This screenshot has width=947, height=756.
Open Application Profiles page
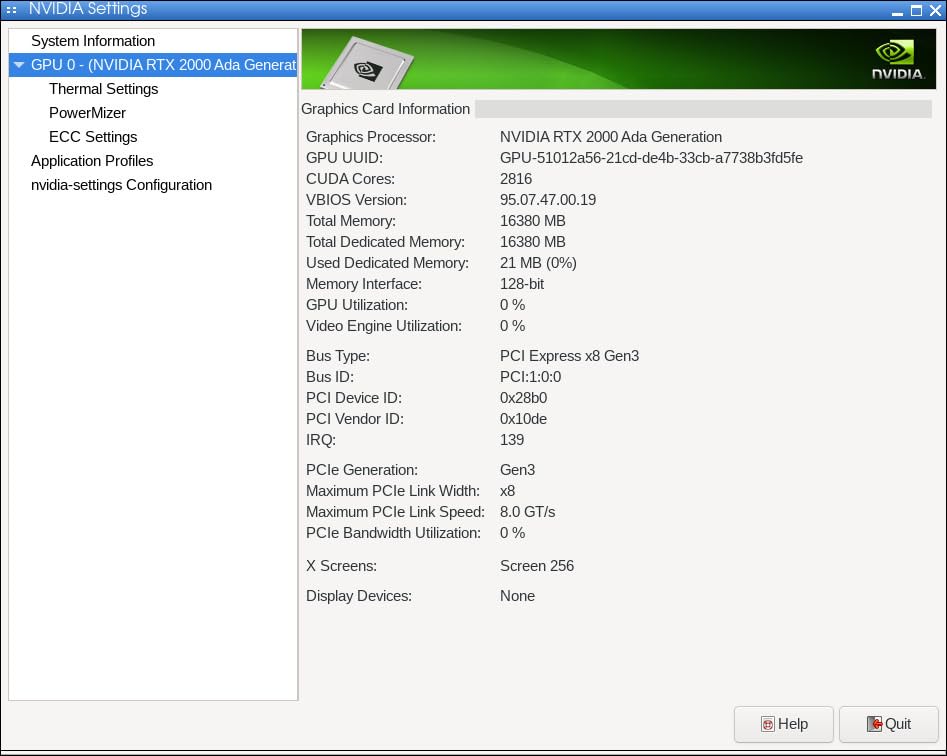(x=92, y=161)
